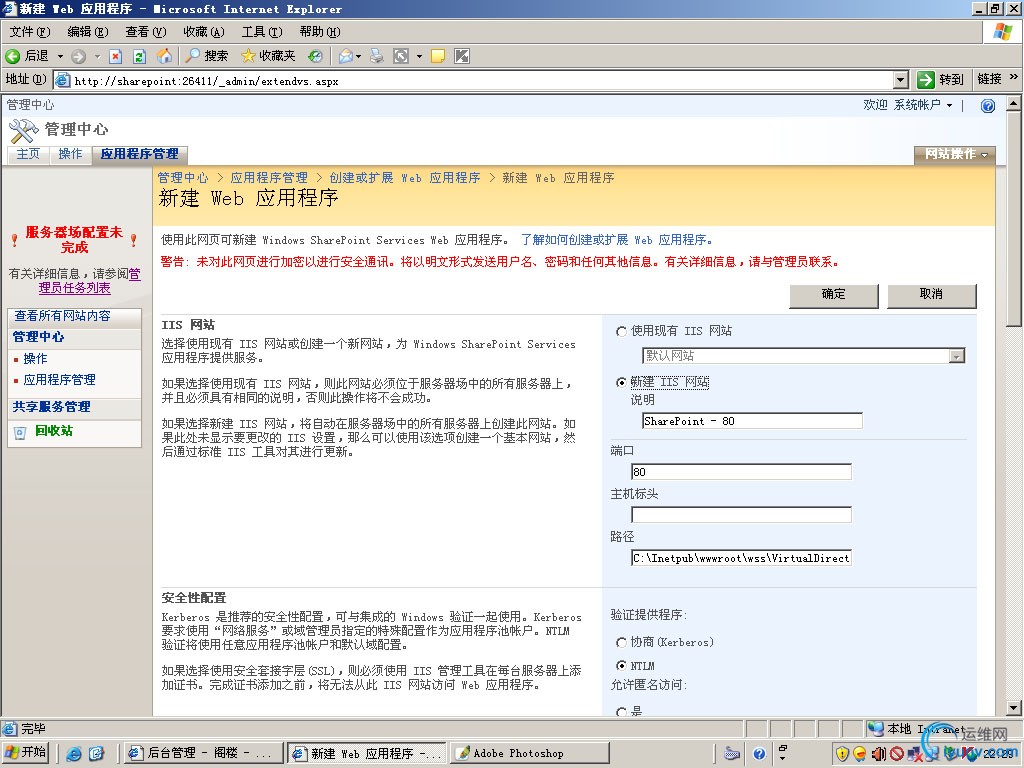Screen dimensions: 1024x768
Task: Open the 网站操作 site actions menu
Action: tap(955, 155)
